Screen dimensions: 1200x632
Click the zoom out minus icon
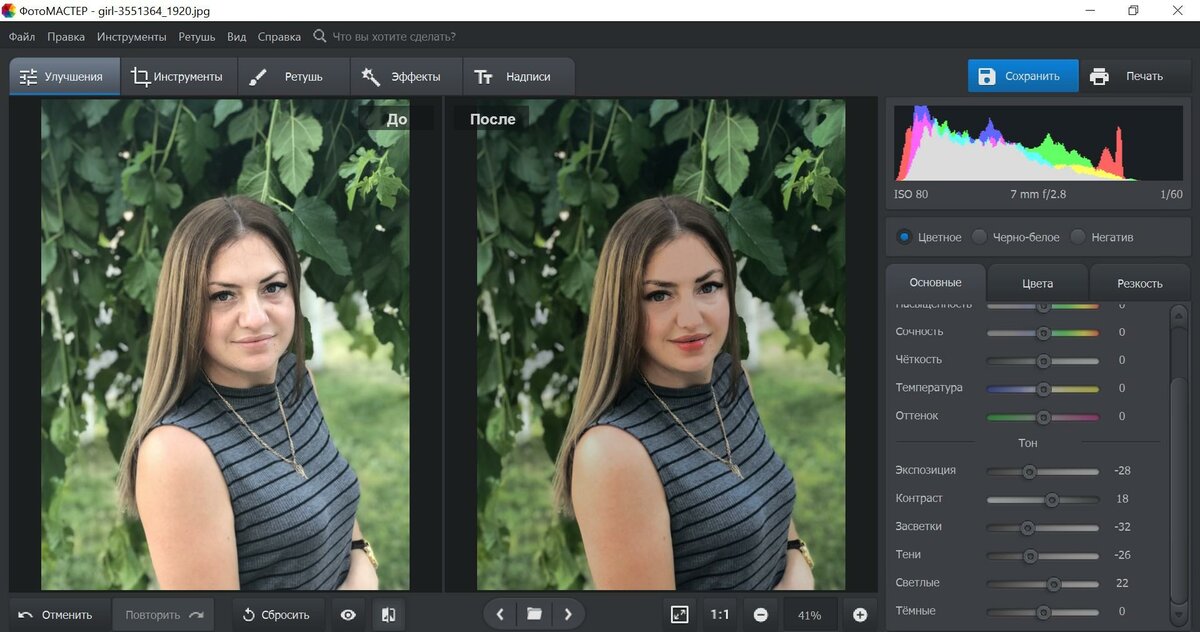click(761, 615)
